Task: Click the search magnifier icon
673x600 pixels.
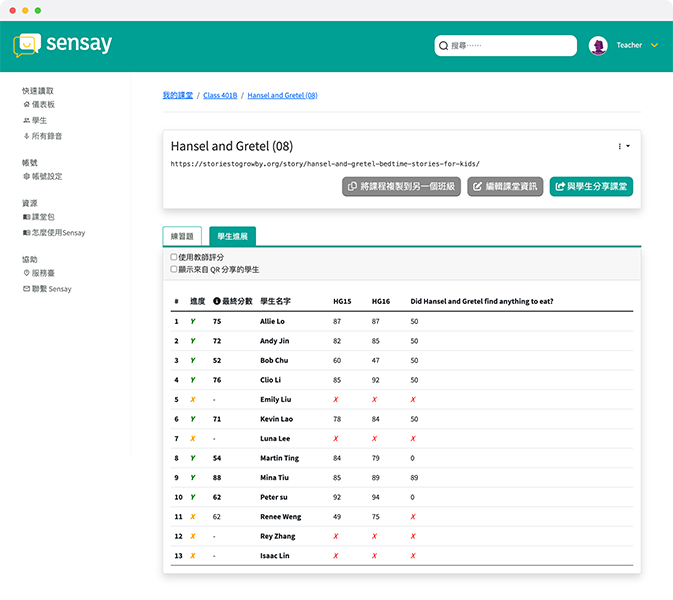Action: (443, 46)
